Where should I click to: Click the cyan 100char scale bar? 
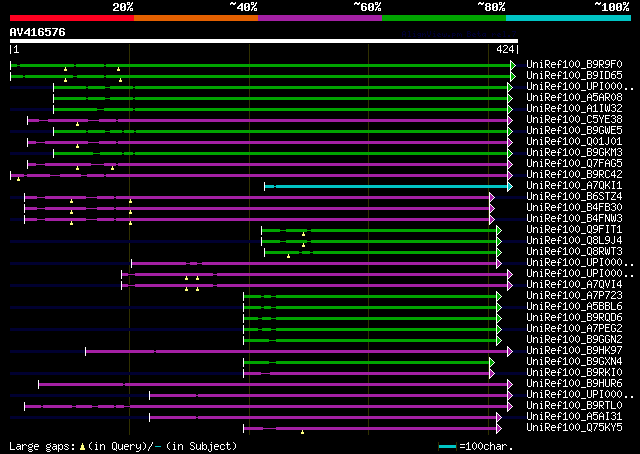[447, 446]
